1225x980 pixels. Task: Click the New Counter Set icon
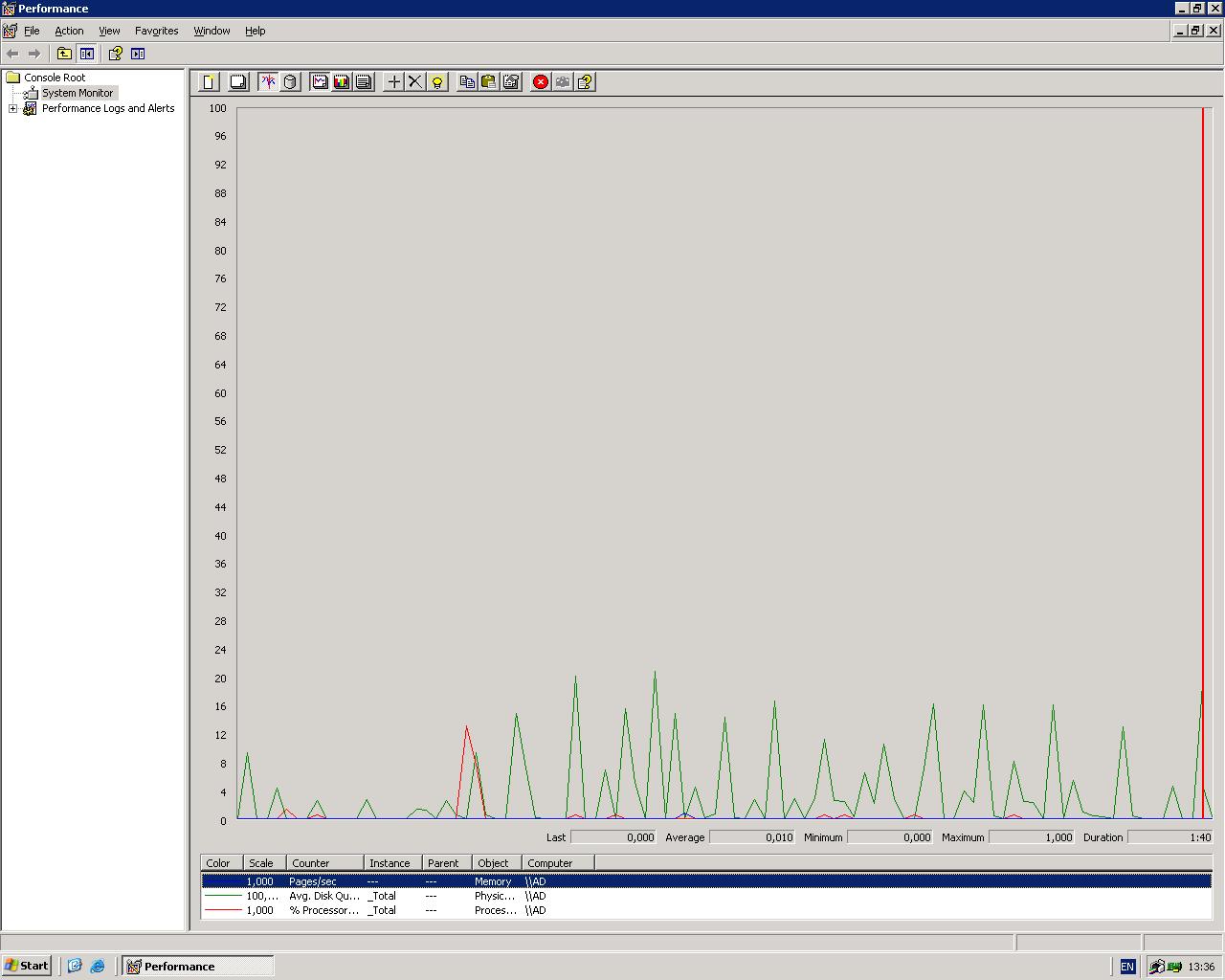209,81
